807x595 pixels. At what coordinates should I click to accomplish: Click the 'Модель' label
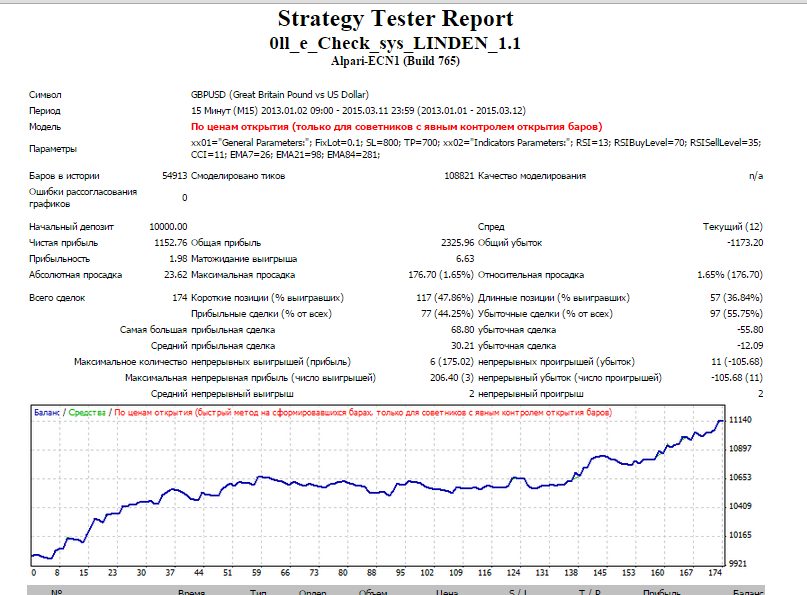45,127
